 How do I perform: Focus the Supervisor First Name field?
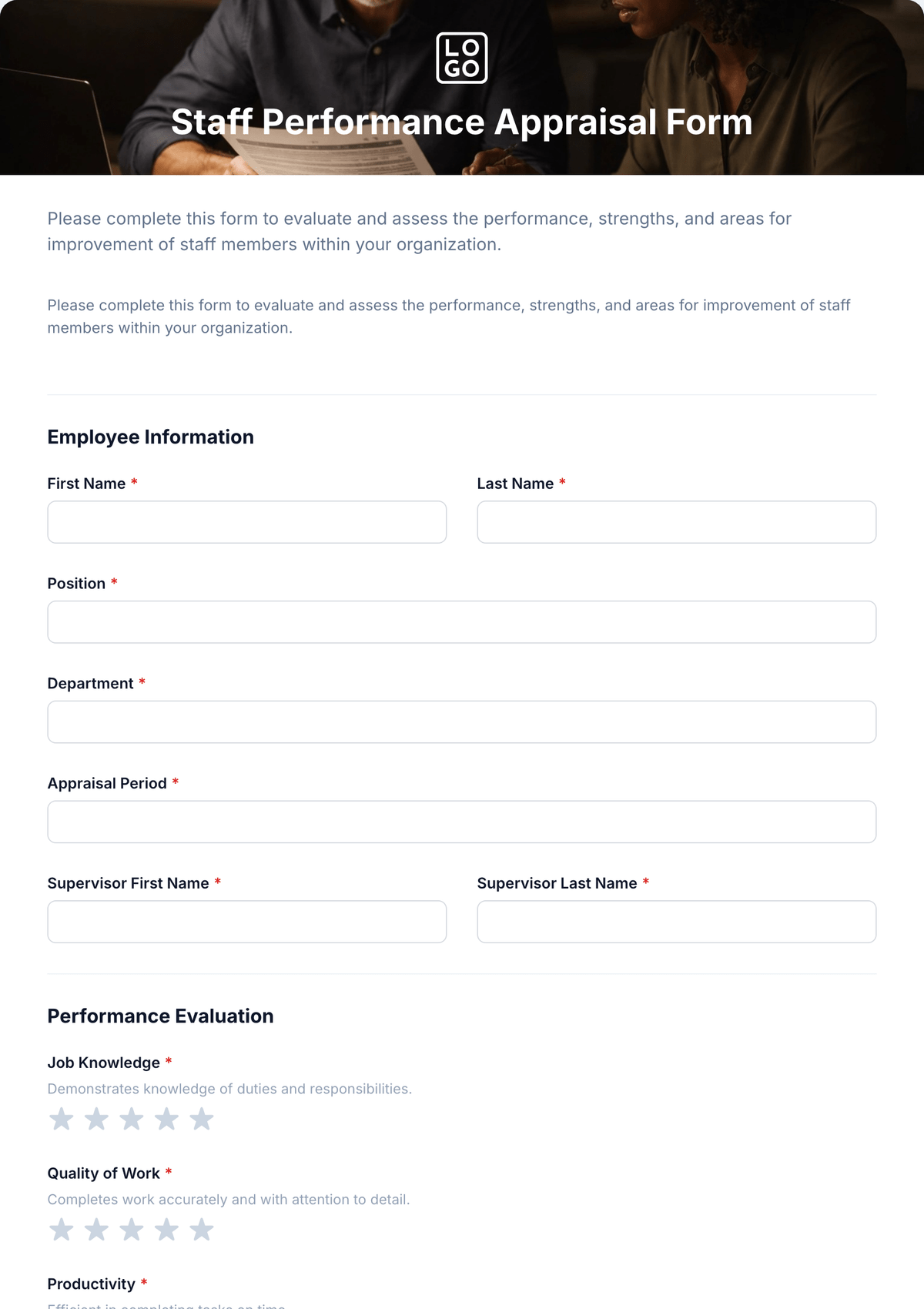pyautogui.click(x=247, y=922)
